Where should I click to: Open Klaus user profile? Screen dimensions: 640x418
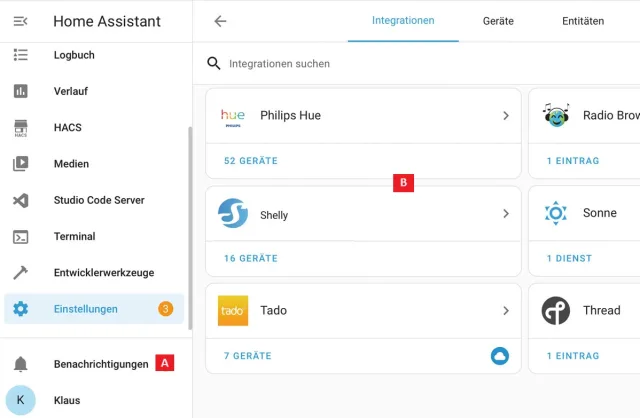pyautogui.click(x=66, y=400)
